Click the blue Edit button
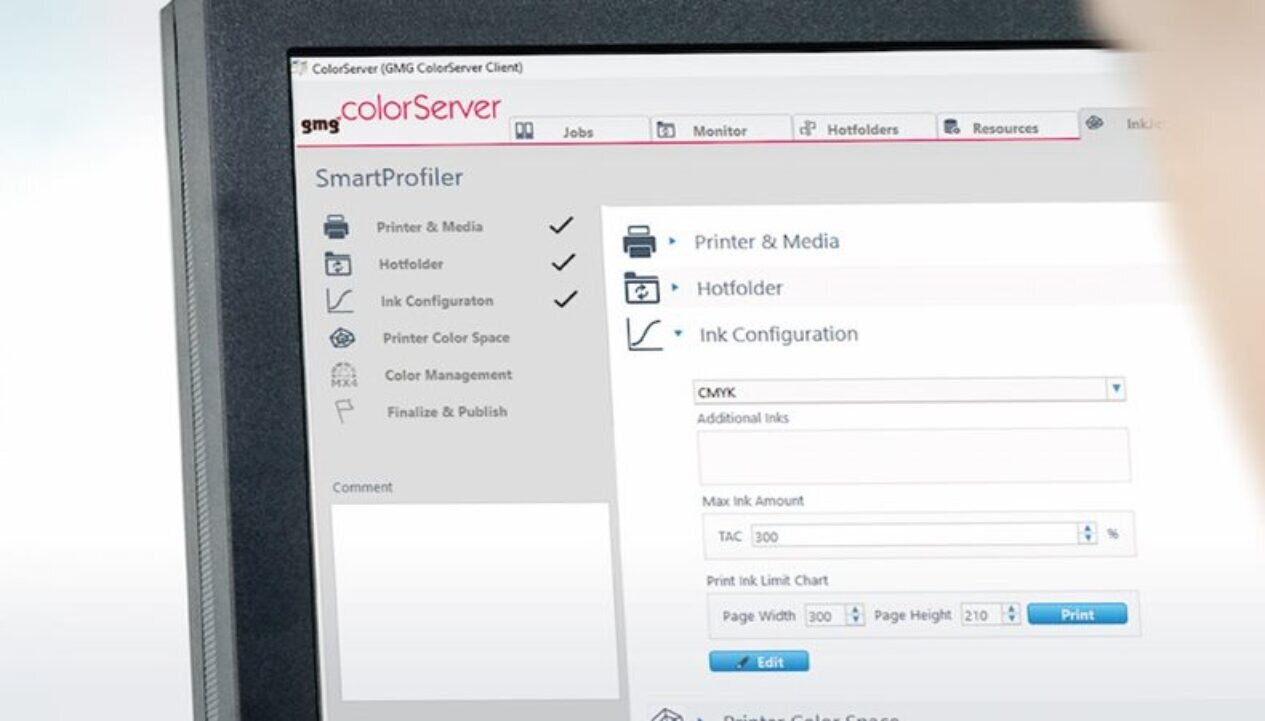 tap(759, 662)
